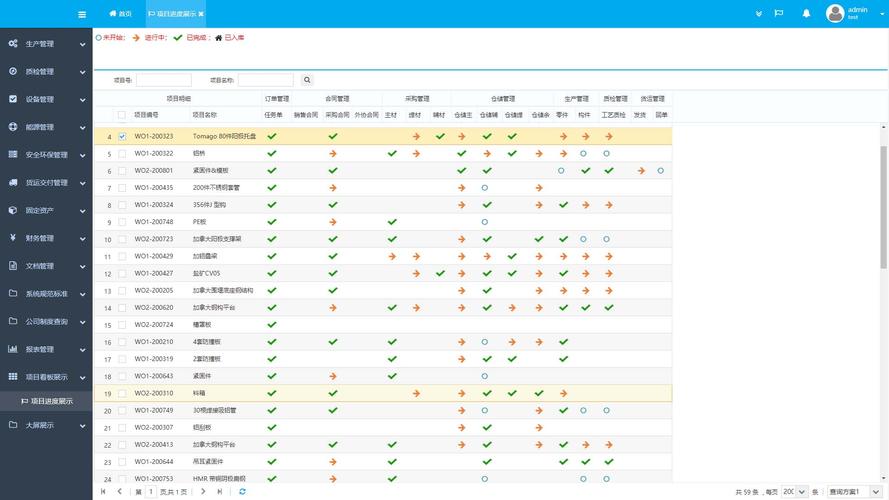This screenshot has height=500, width=889.
Task: Toggle the select-all header checkbox
Action: coord(122,115)
